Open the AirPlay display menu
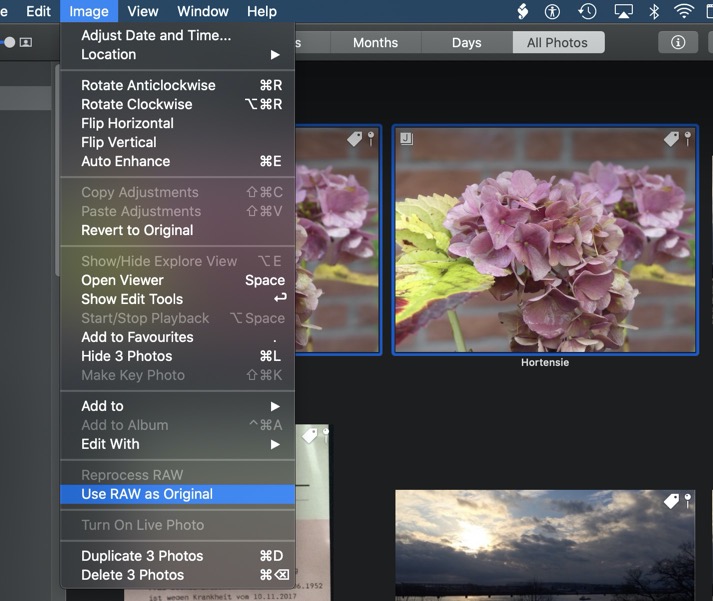Screen dimensions: 713x601 click(622, 12)
